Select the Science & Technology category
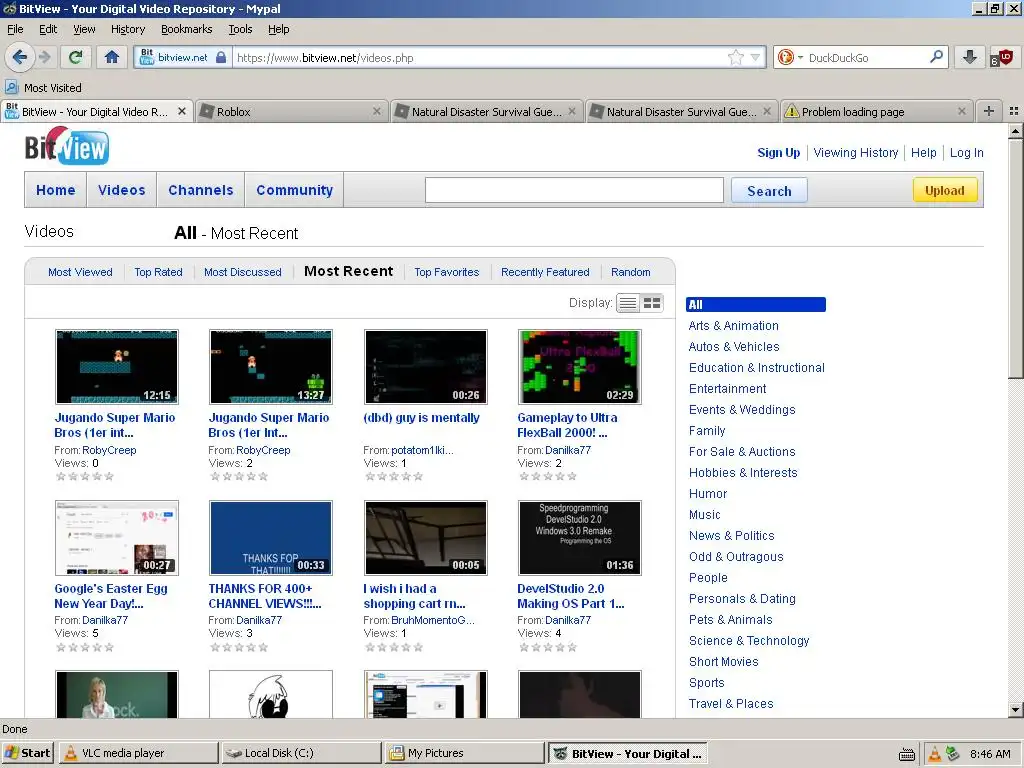This screenshot has width=1024, height=768. click(748, 641)
